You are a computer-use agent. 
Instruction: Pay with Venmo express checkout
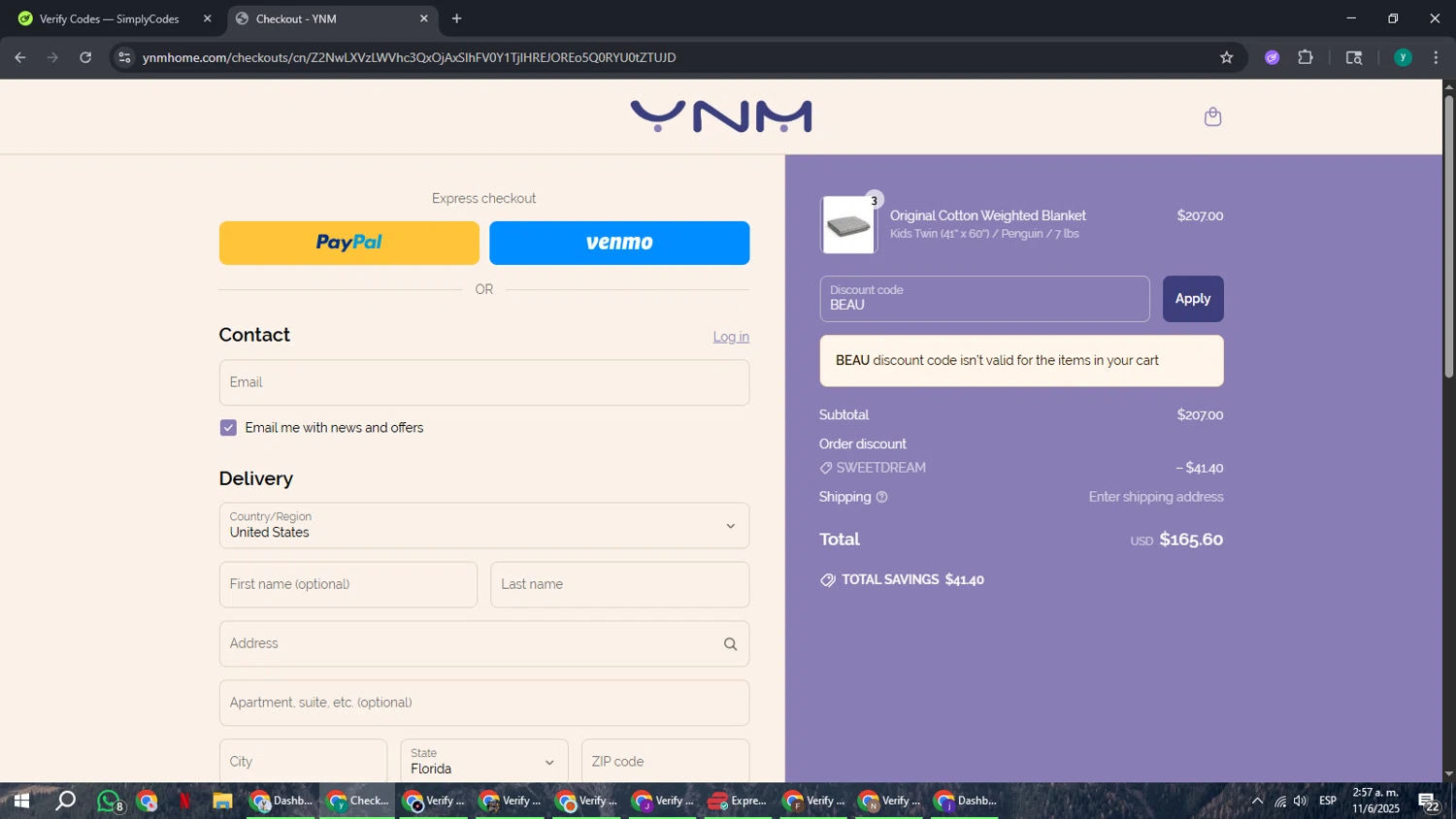coord(619,243)
